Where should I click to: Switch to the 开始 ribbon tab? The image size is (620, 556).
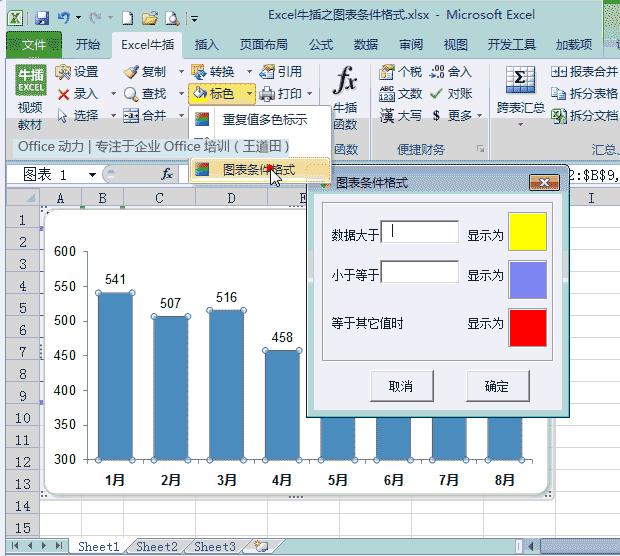click(87, 44)
